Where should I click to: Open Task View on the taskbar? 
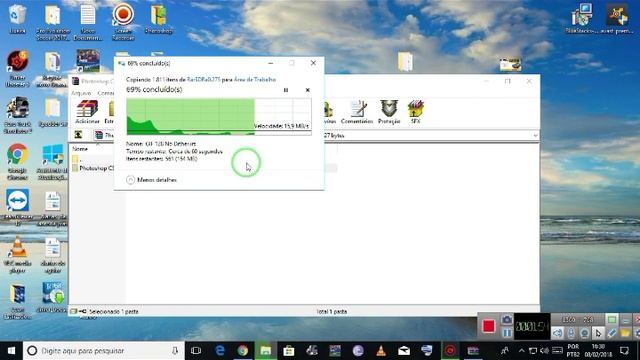196,351
